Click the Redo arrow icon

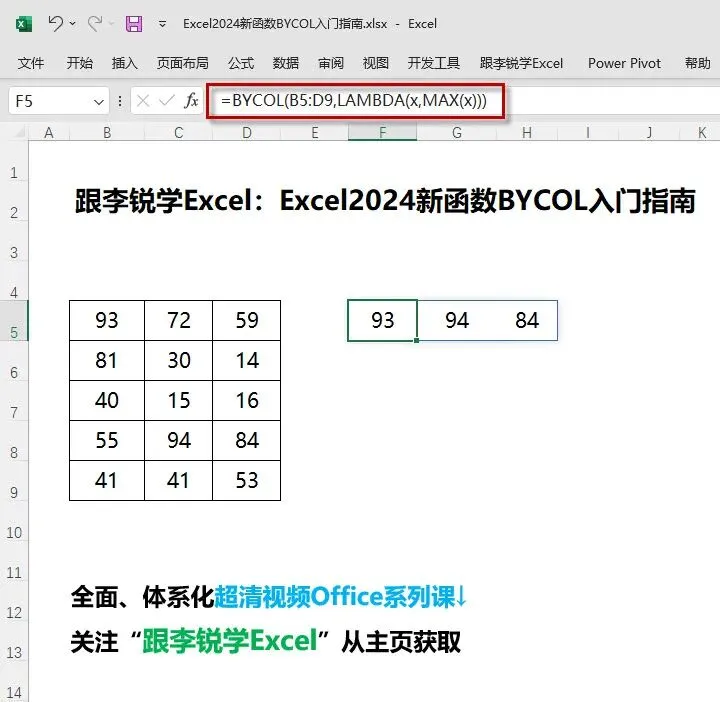click(95, 23)
